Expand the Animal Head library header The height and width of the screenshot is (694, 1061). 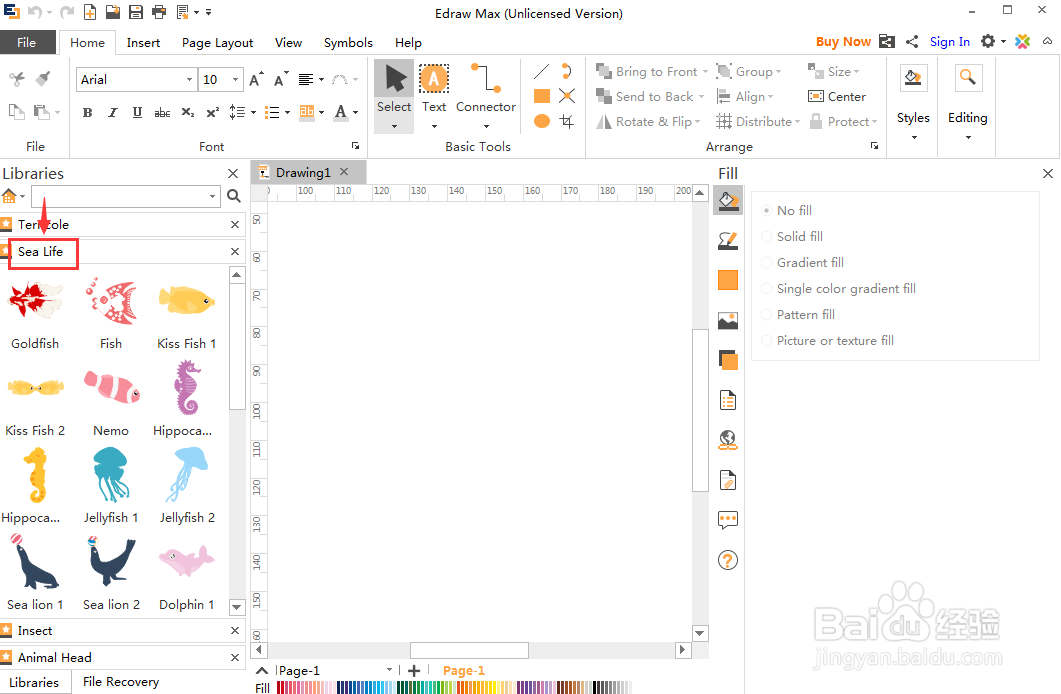pyautogui.click(x=122, y=657)
